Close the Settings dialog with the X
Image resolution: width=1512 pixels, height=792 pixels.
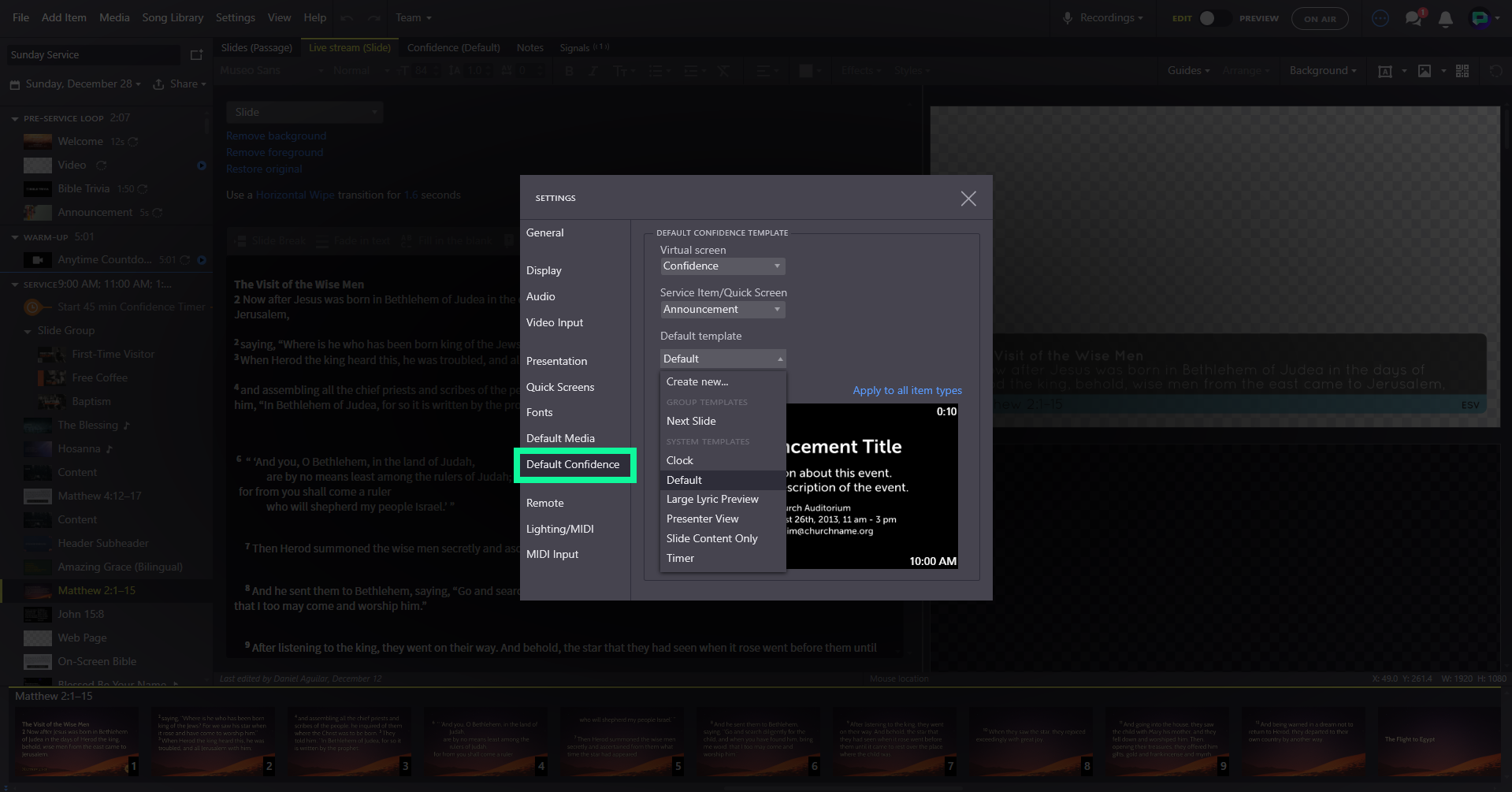tap(968, 199)
